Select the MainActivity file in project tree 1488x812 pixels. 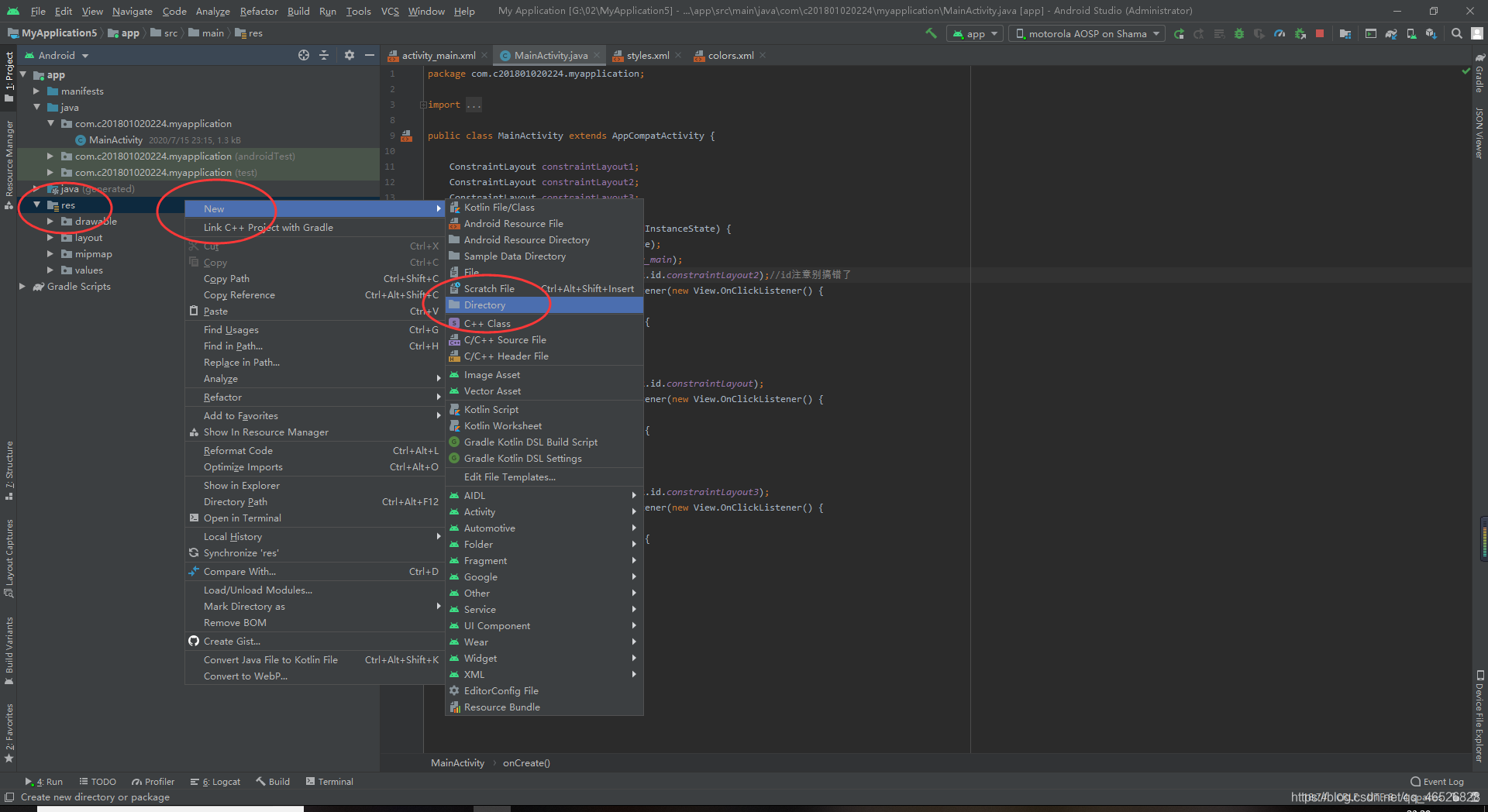tap(115, 140)
